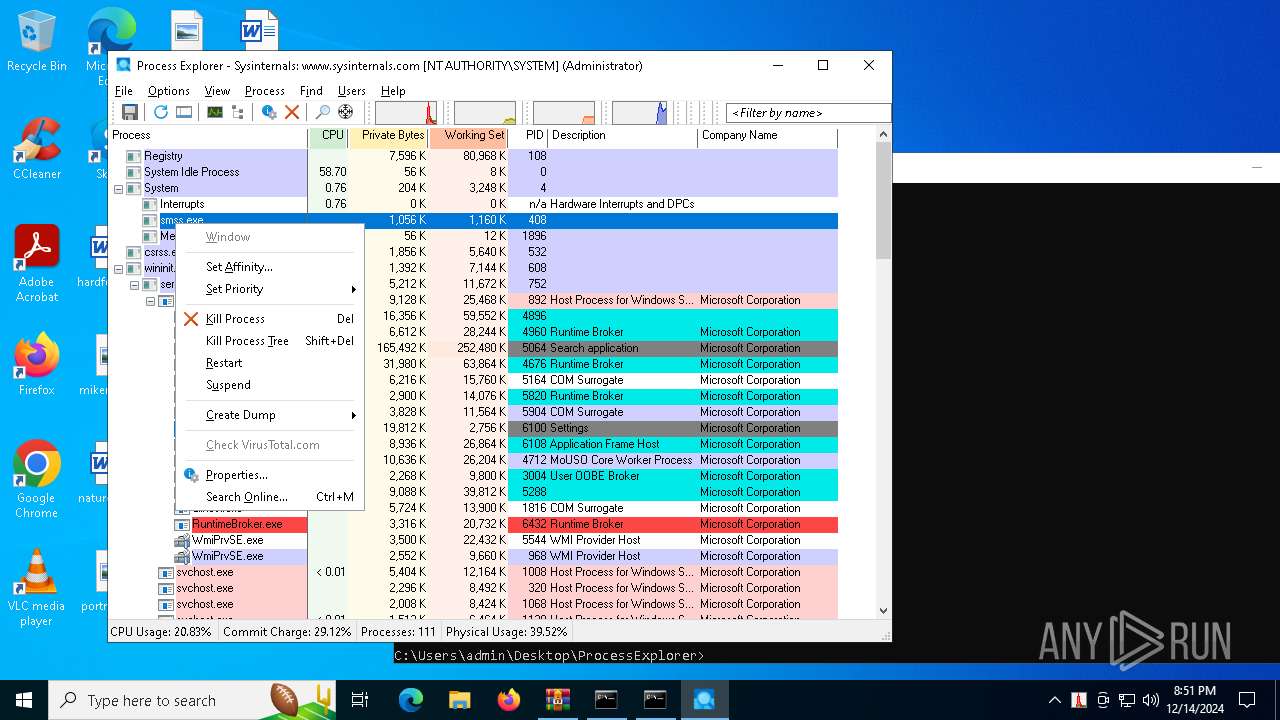
Task: Open the Process menu
Action: [265, 91]
